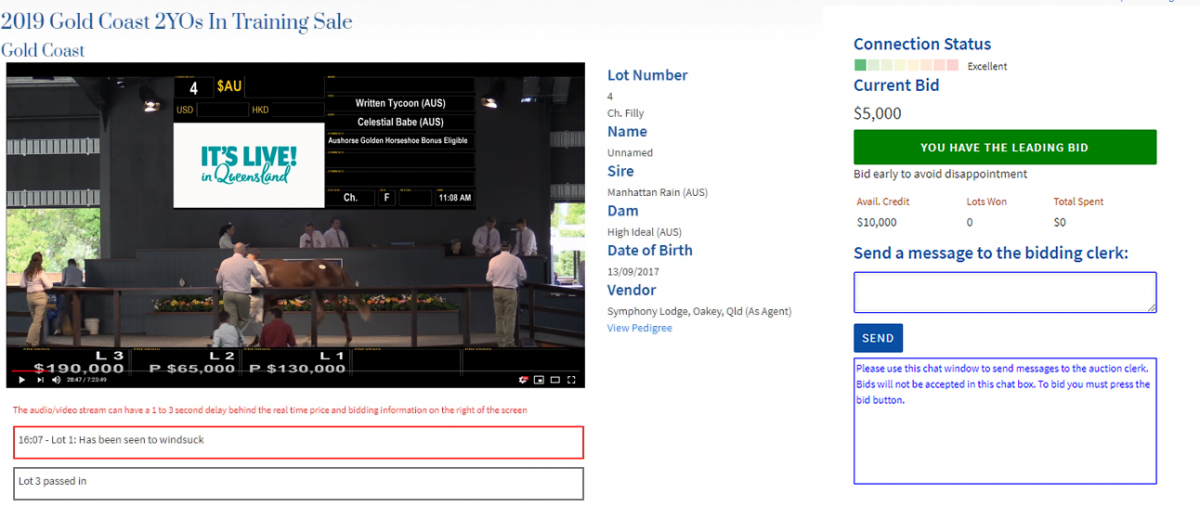Image resolution: width=1200 pixels, height=507 pixels.
Task: Switch video to miniplayer mode
Action: [x=539, y=380]
